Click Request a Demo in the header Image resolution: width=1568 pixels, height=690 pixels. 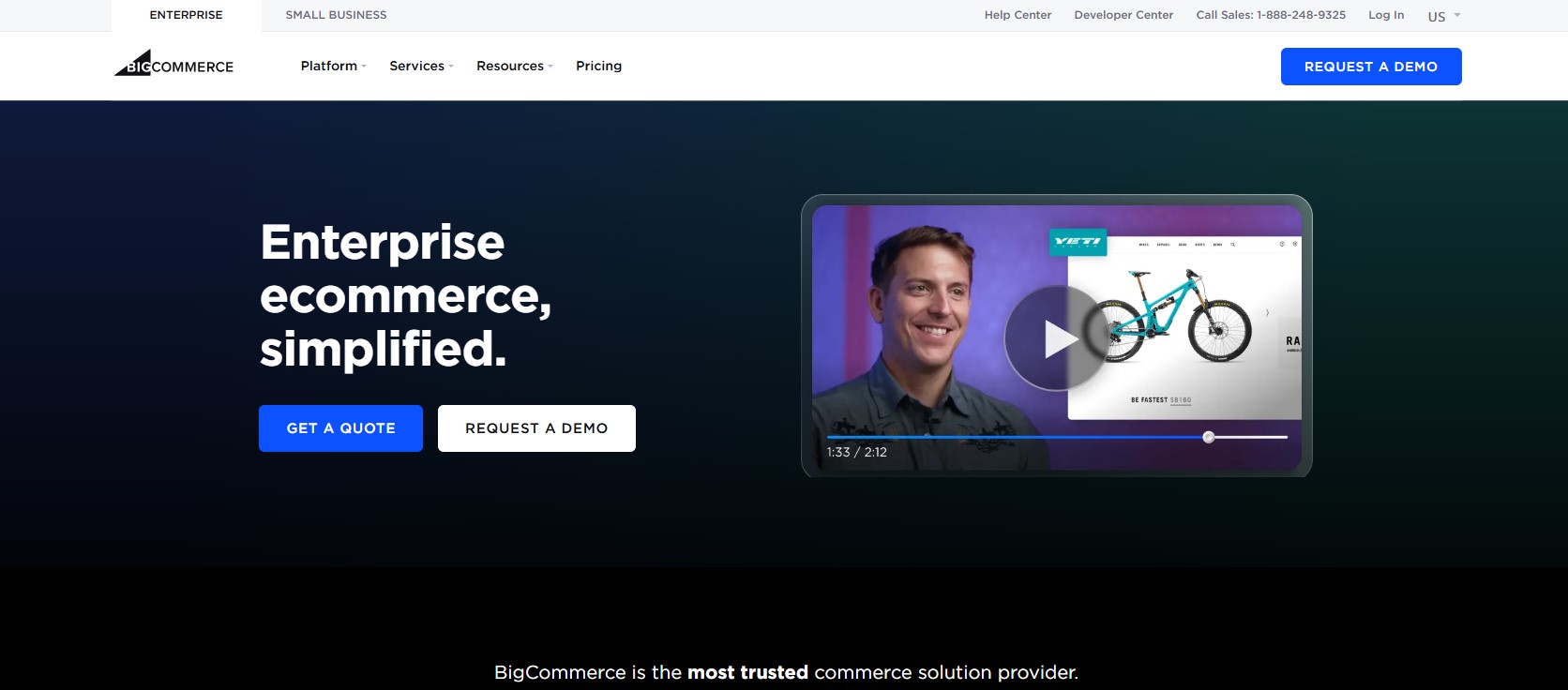[1371, 67]
